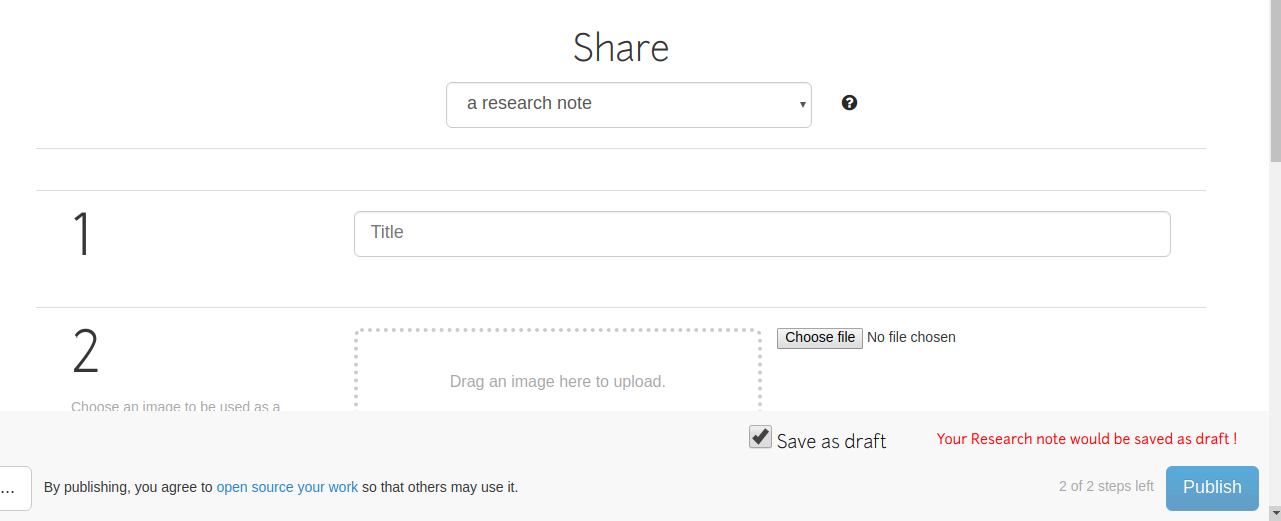The width and height of the screenshot is (1281, 521).
Task: Click the Choose file button
Action: click(x=820, y=338)
